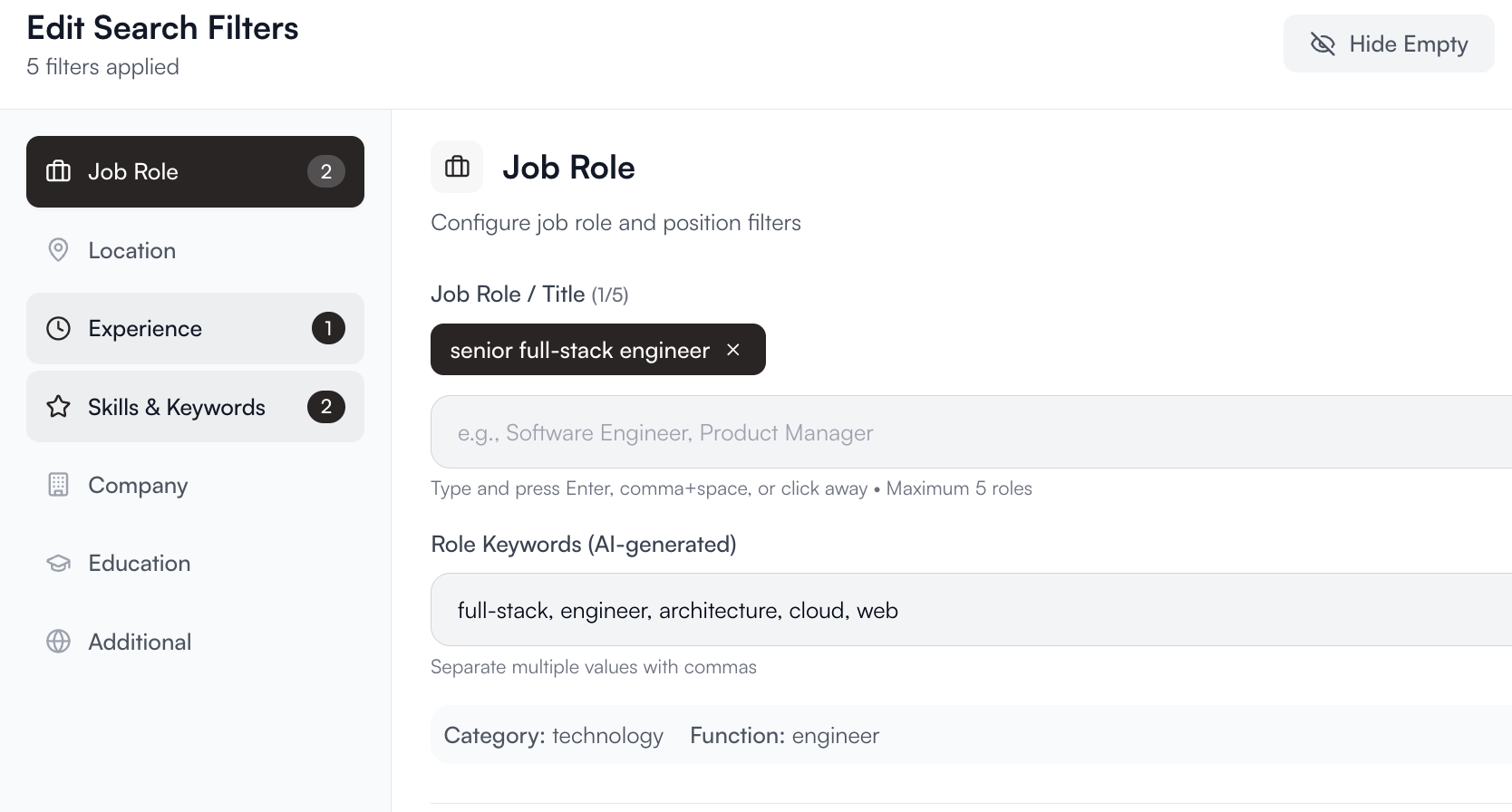The image size is (1512, 812).
Task: Open Skills & Keywords section
Action: pyautogui.click(x=177, y=407)
